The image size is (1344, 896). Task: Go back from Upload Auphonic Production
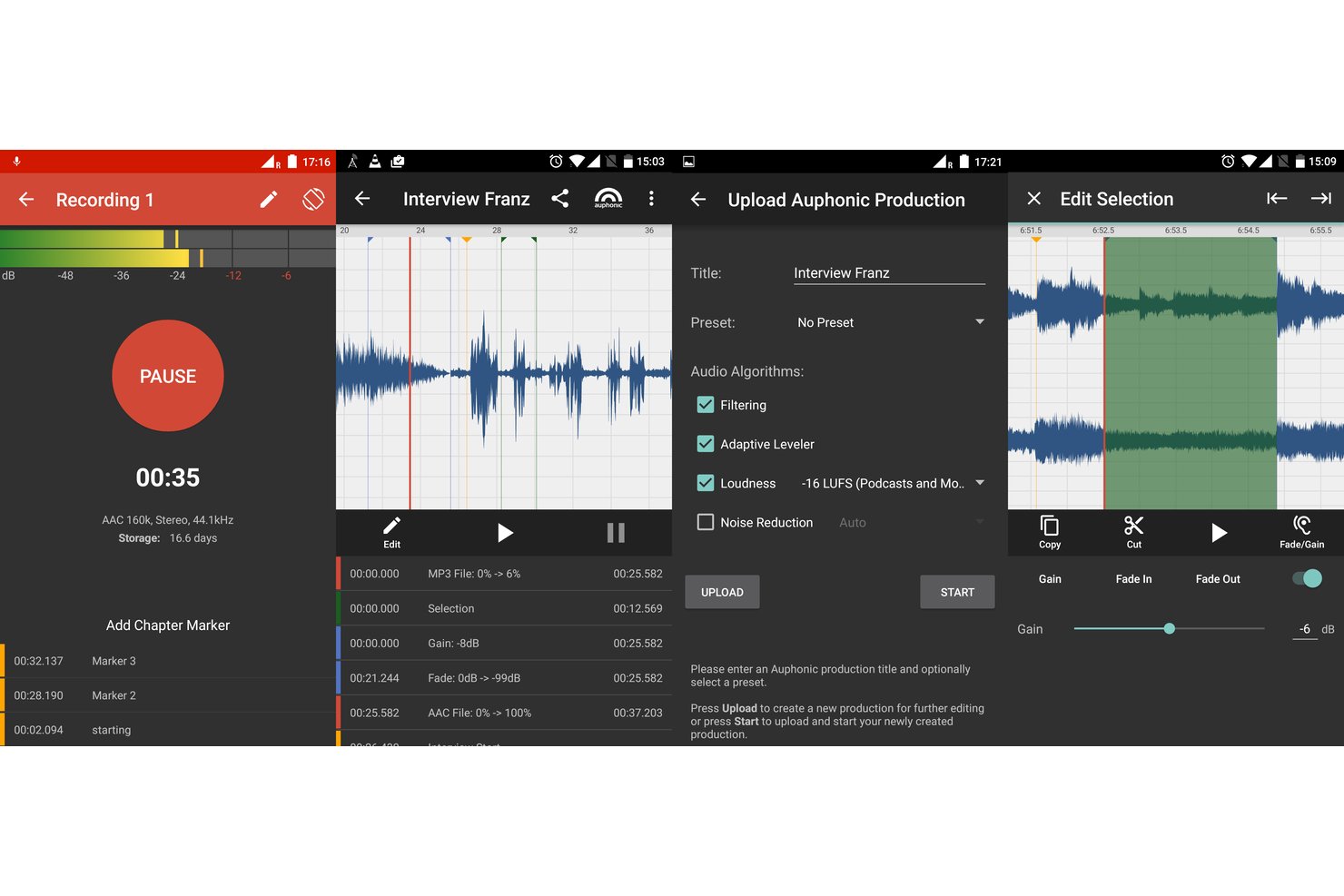pos(698,200)
